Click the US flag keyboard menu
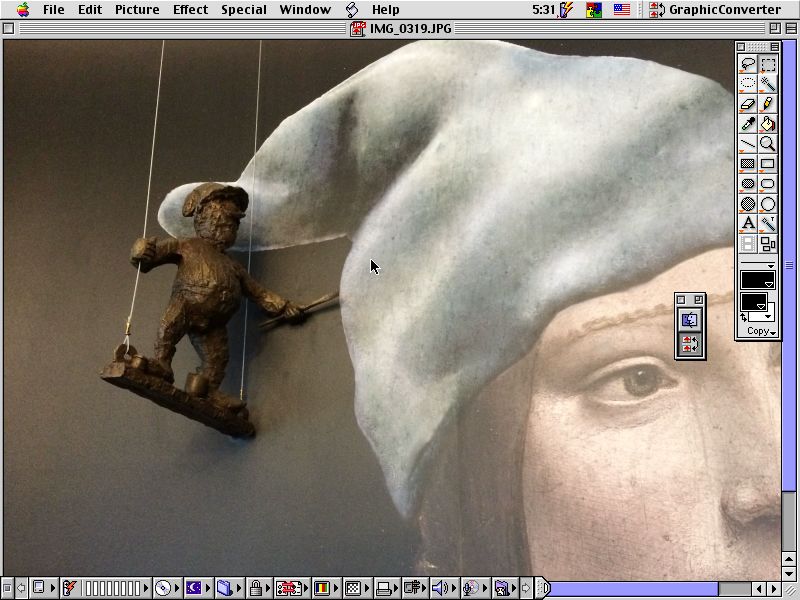 coord(621,9)
